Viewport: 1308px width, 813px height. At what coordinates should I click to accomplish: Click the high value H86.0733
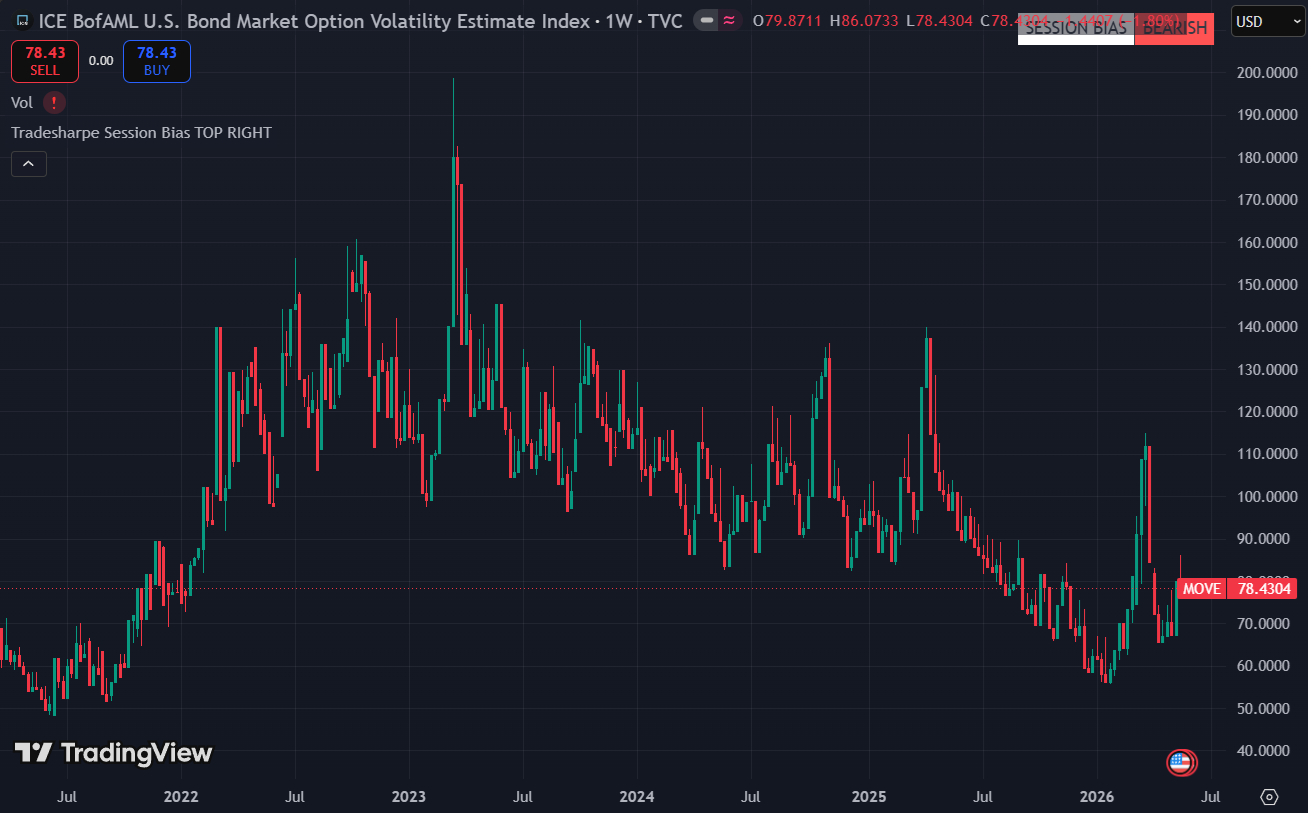pyautogui.click(x=865, y=20)
